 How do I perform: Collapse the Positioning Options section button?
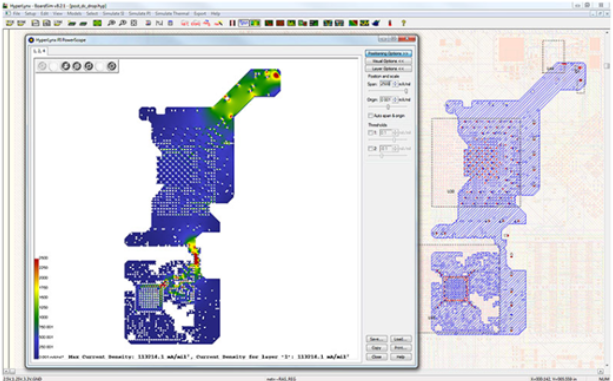(388, 54)
